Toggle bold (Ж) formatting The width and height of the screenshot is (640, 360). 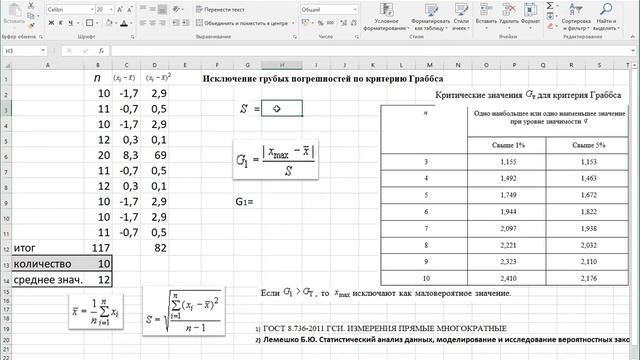click(51, 23)
